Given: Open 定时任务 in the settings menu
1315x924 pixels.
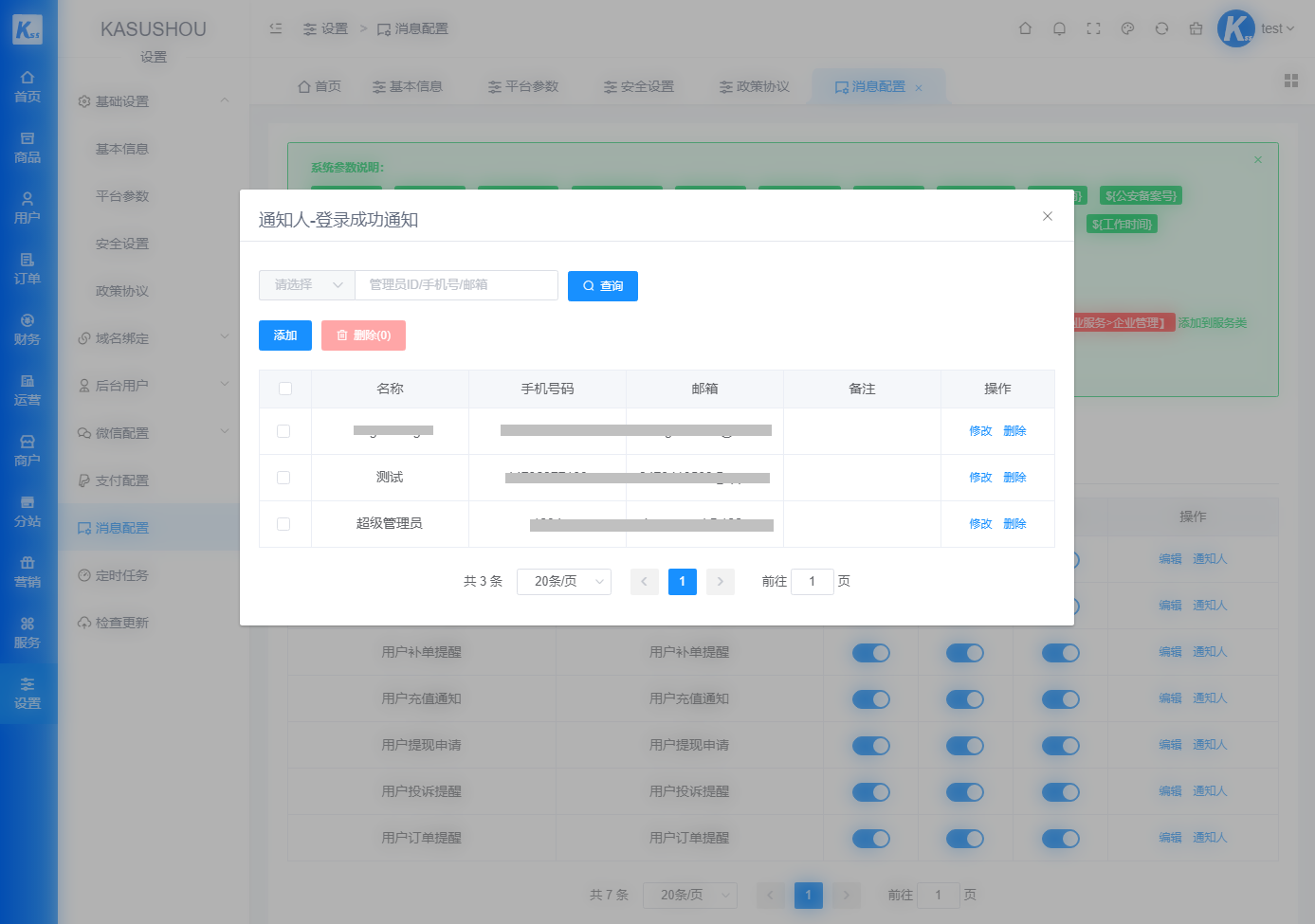Looking at the screenshot, I should (153, 575).
